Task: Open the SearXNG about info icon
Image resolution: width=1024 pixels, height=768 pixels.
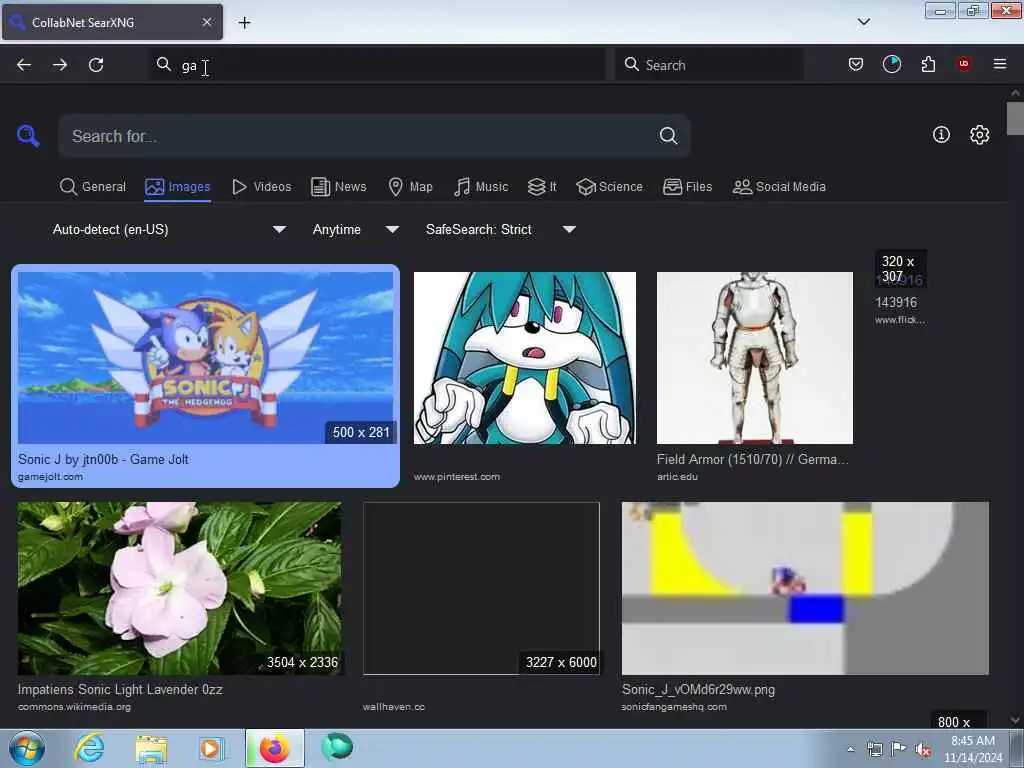Action: coord(941,135)
